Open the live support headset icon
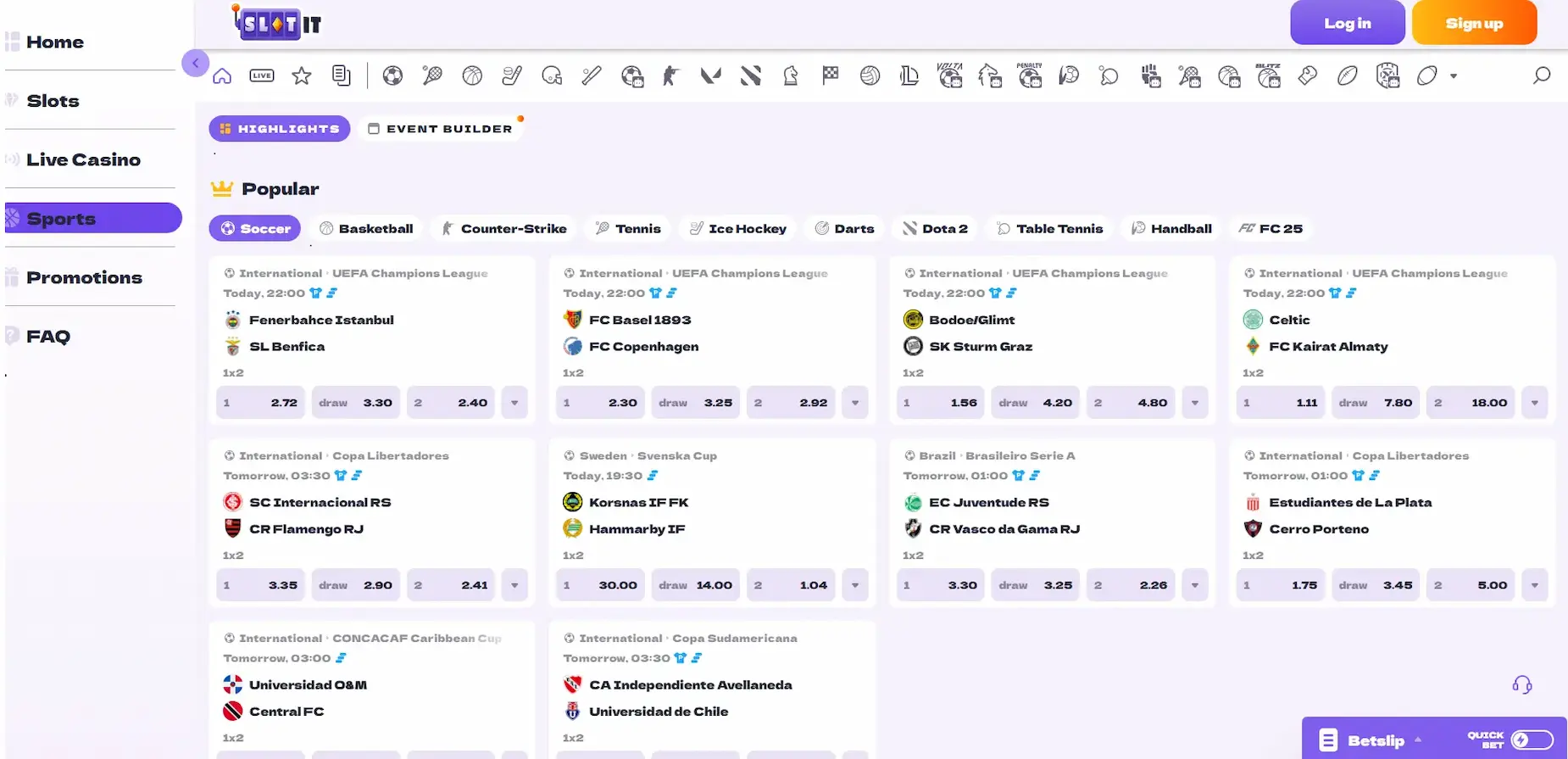 tap(1521, 685)
